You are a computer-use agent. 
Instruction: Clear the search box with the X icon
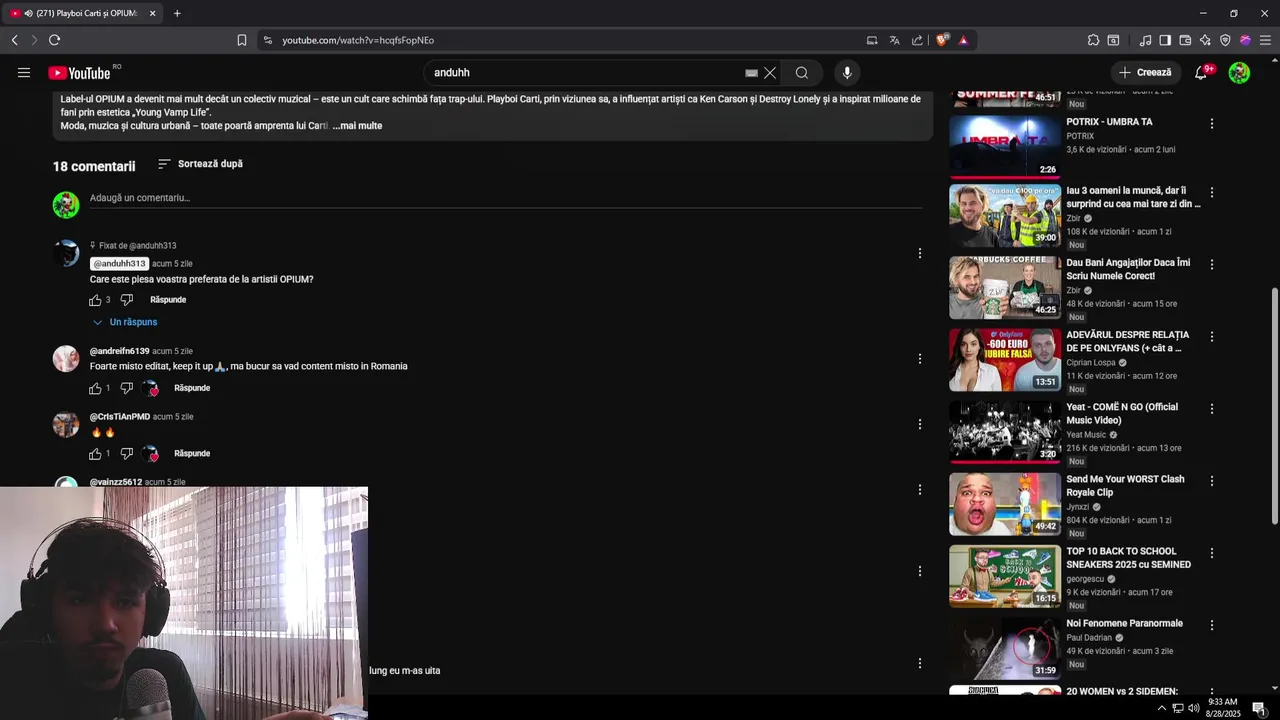[770, 73]
